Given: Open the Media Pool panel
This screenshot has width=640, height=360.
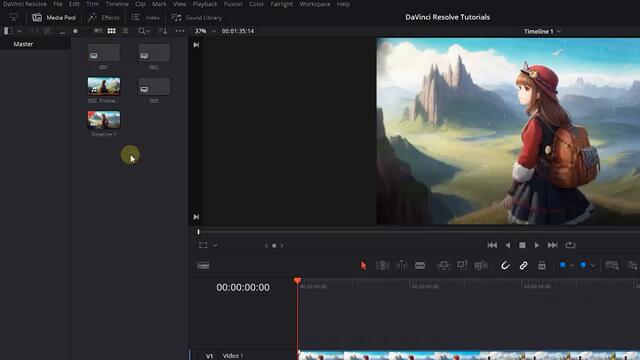Looking at the screenshot, I should tap(54, 18).
